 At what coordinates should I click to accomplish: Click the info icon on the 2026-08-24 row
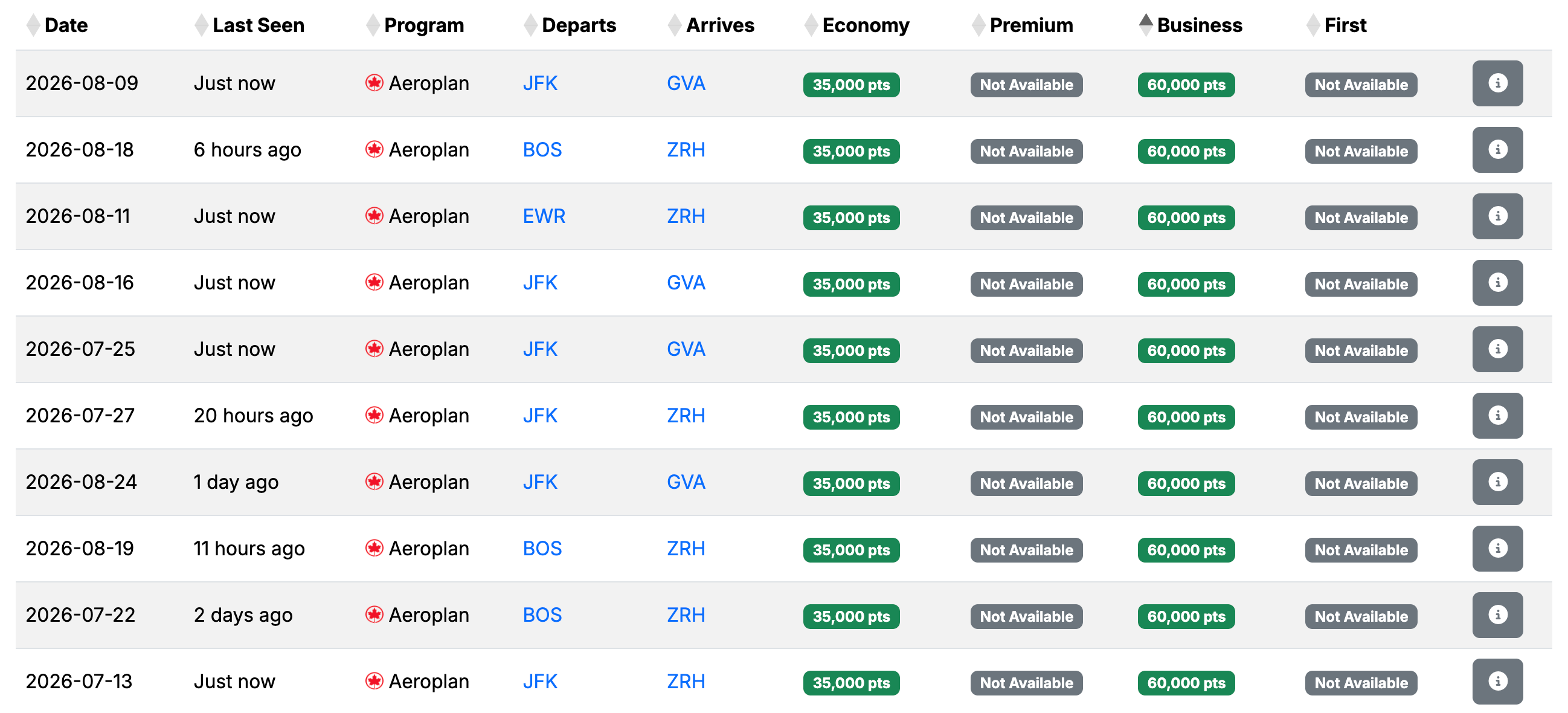tap(1498, 482)
